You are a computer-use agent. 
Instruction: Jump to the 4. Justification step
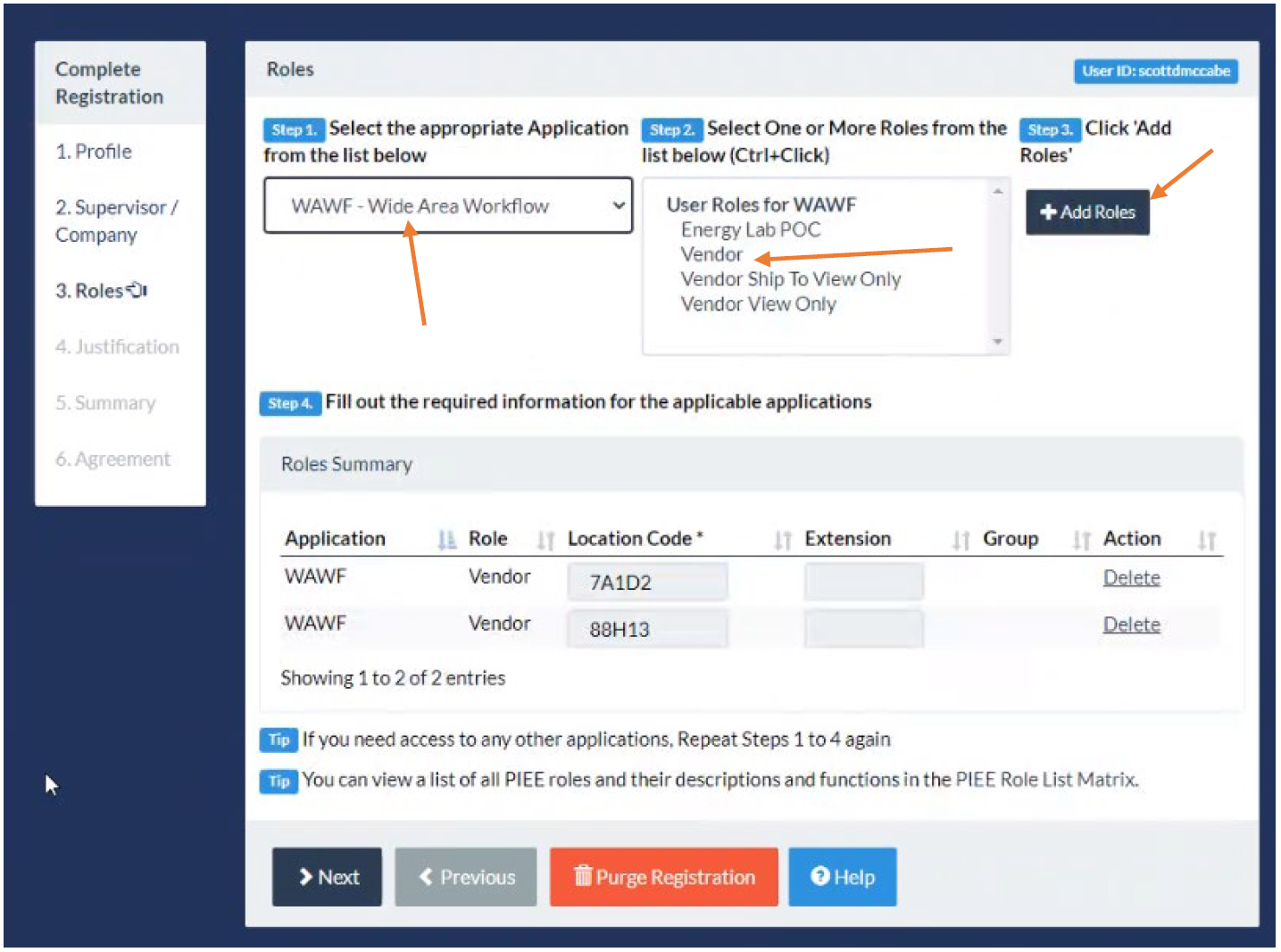(x=117, y=347)
